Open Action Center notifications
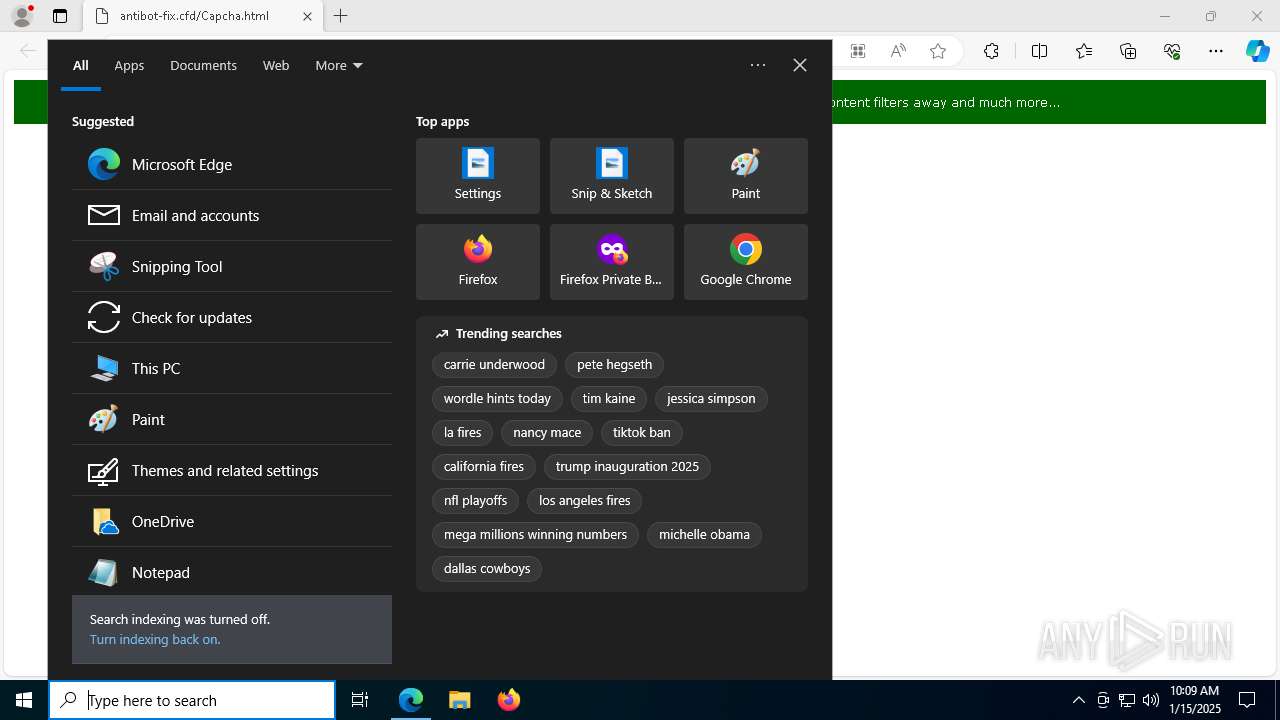 [x=1247, y=700]
